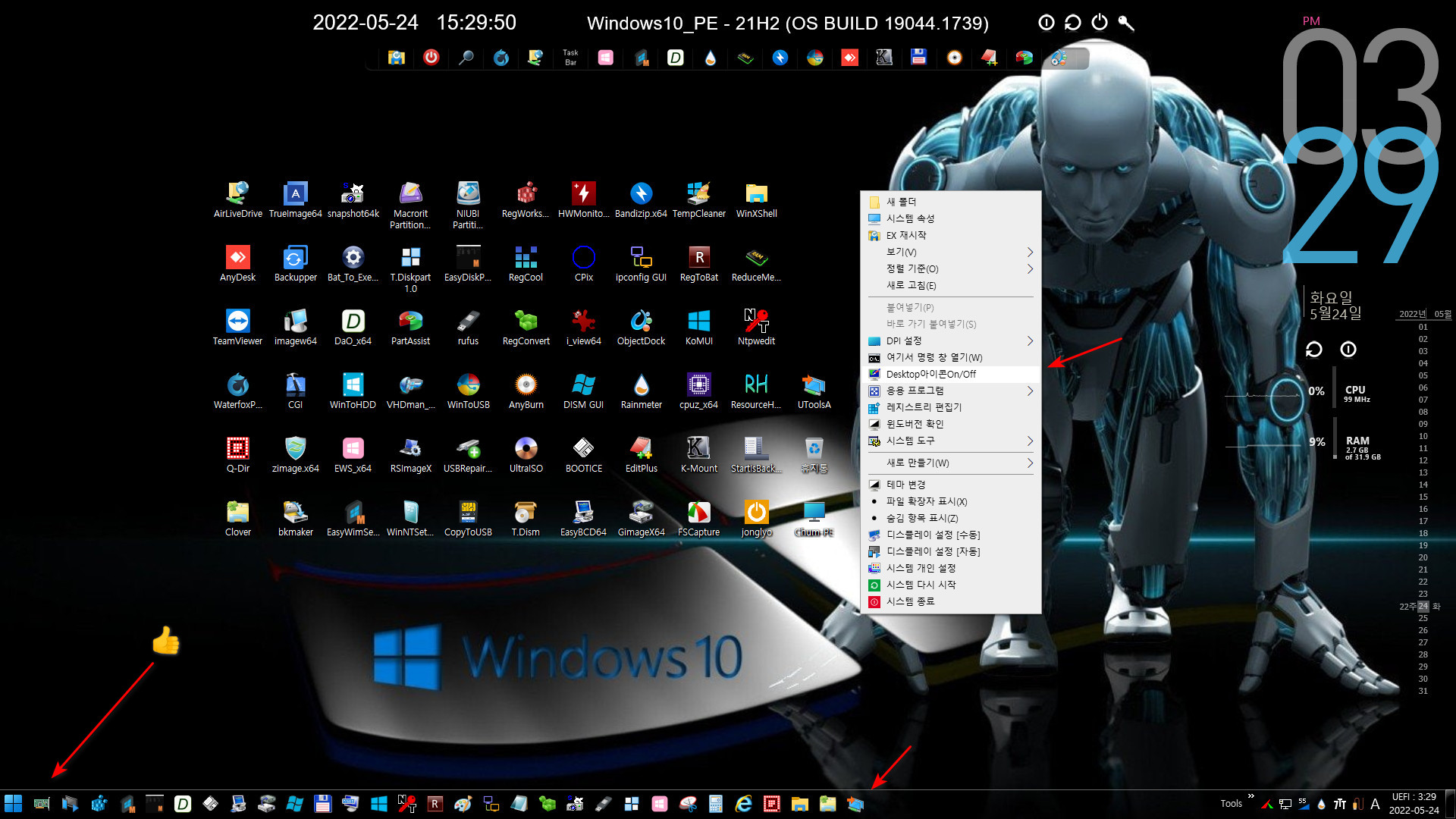Viewport: 1456px width, 819px height.
Task: Choose 디스플레이 설정 [수동] entry
Action: pyautogui.click(x=951, y=535)
